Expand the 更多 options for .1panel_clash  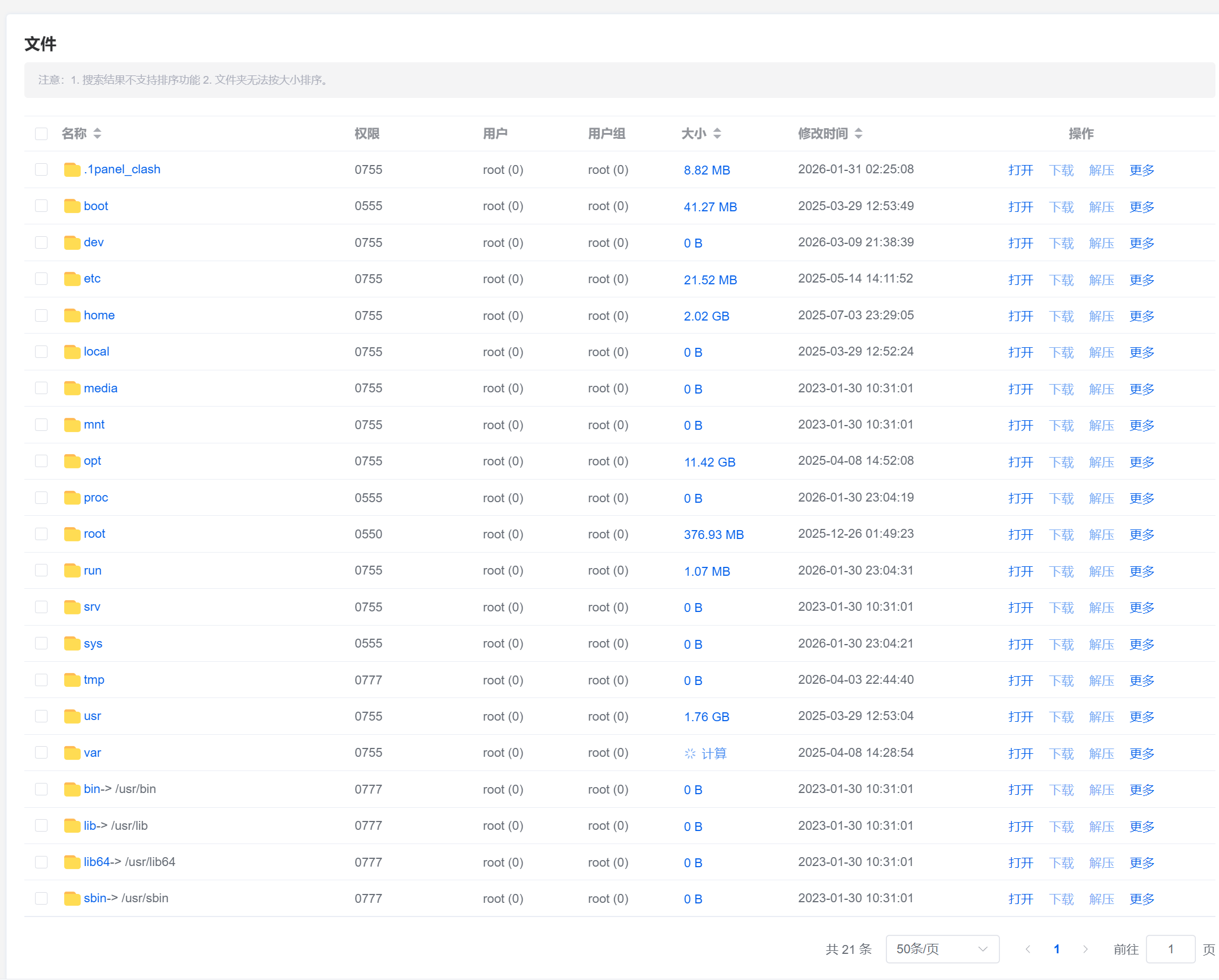(1141, 170)
